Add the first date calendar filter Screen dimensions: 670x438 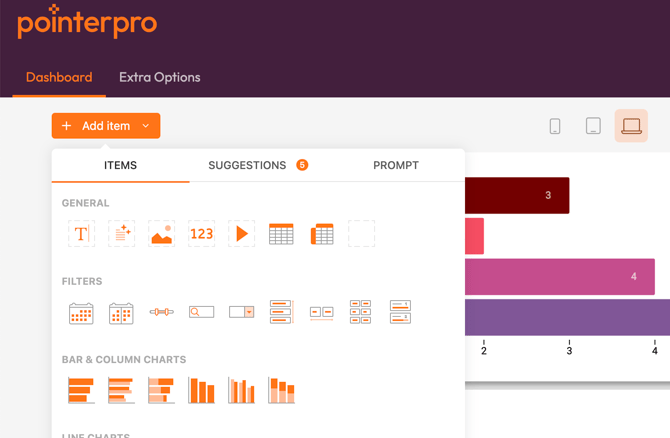81,312
